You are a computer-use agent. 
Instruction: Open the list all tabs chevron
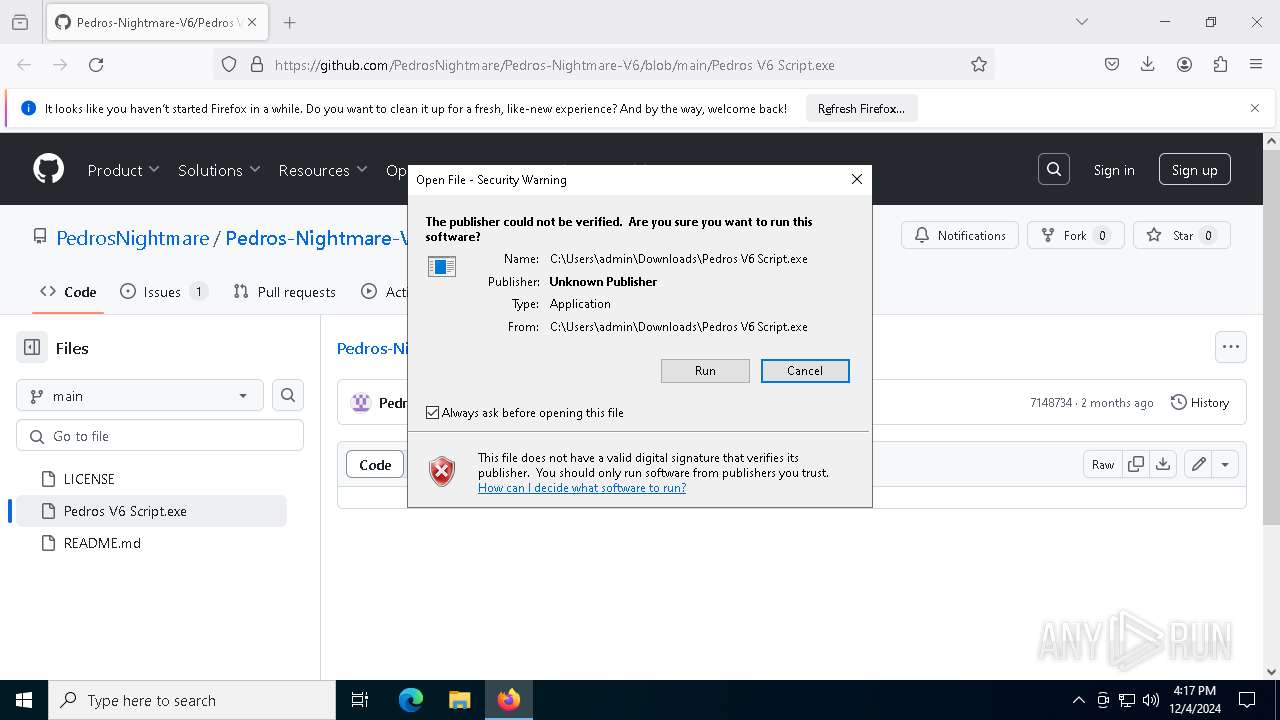coord(1081,22)
